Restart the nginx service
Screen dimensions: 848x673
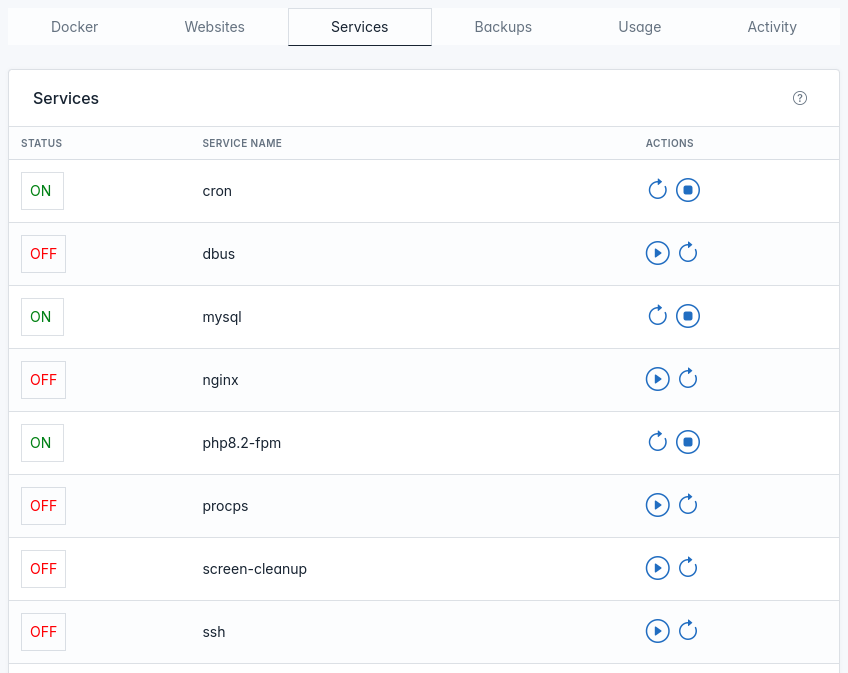688,379
